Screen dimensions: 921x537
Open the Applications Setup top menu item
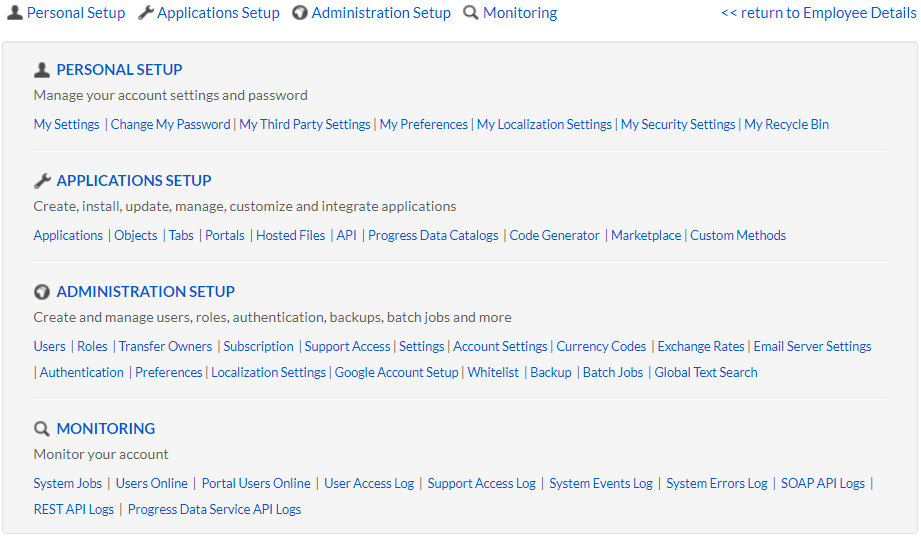(218, 13)
